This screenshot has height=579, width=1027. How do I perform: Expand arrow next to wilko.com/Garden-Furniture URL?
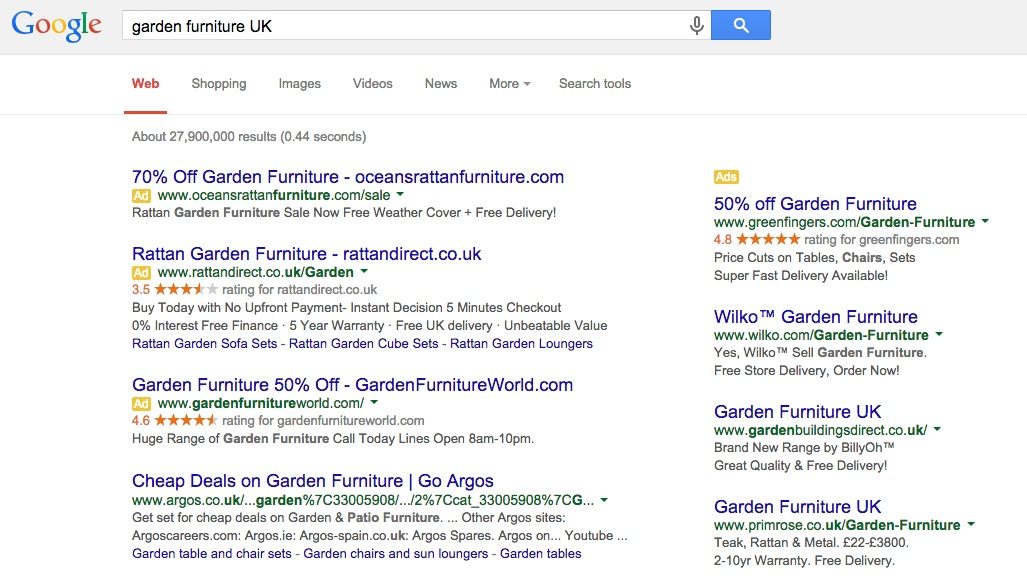coord(939,334)
